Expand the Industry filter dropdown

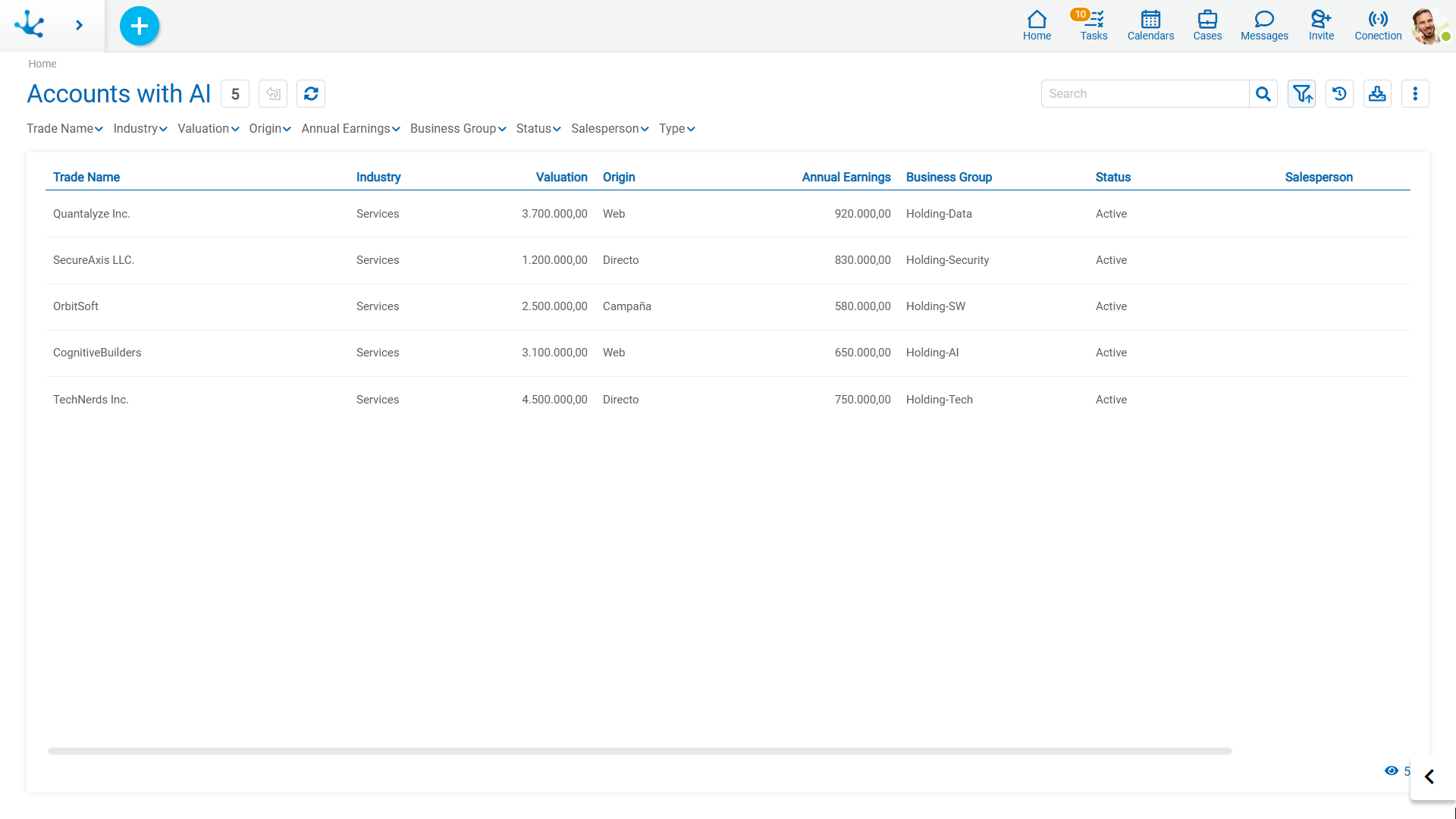(x=140, y=129)
